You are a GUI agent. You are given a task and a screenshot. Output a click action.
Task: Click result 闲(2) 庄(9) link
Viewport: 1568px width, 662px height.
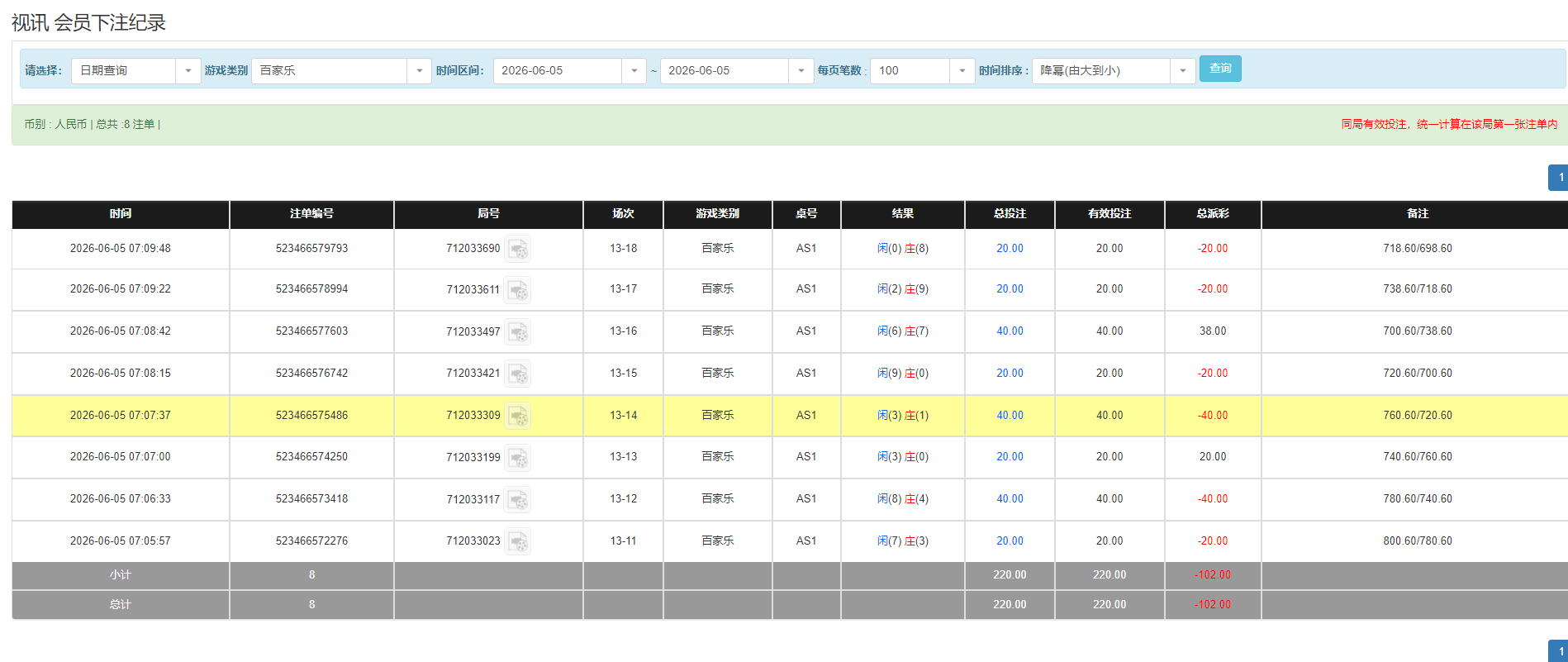tap(903, 289)
